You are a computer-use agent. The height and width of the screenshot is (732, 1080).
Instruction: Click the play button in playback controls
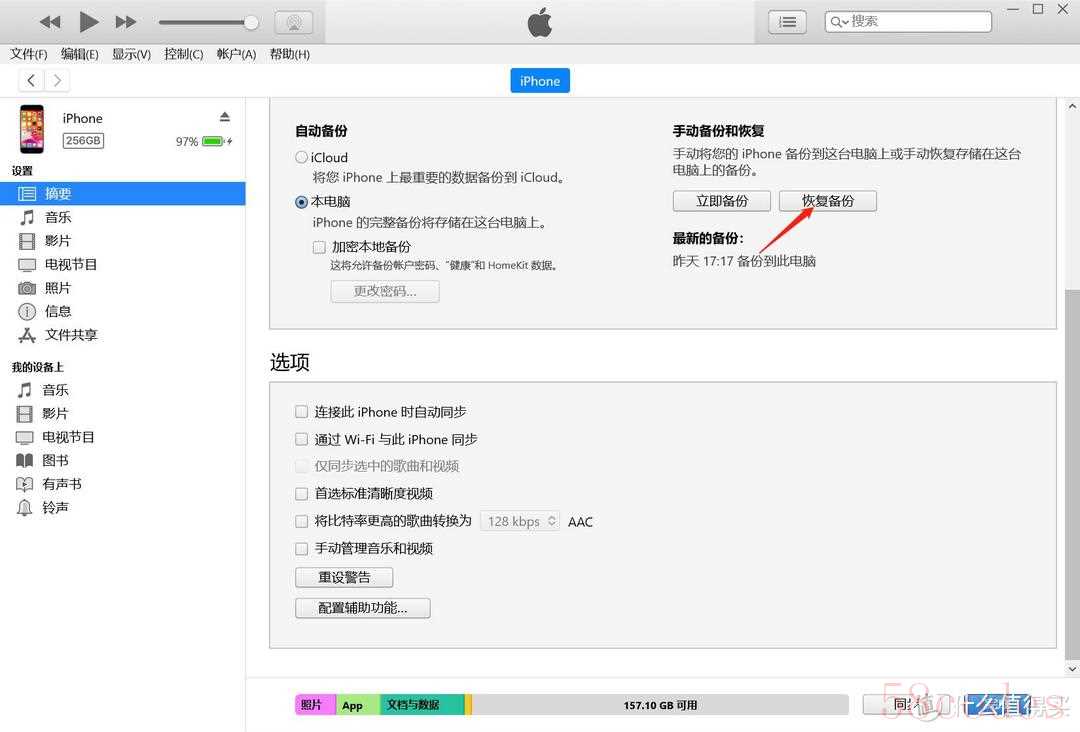pos(88,22)
